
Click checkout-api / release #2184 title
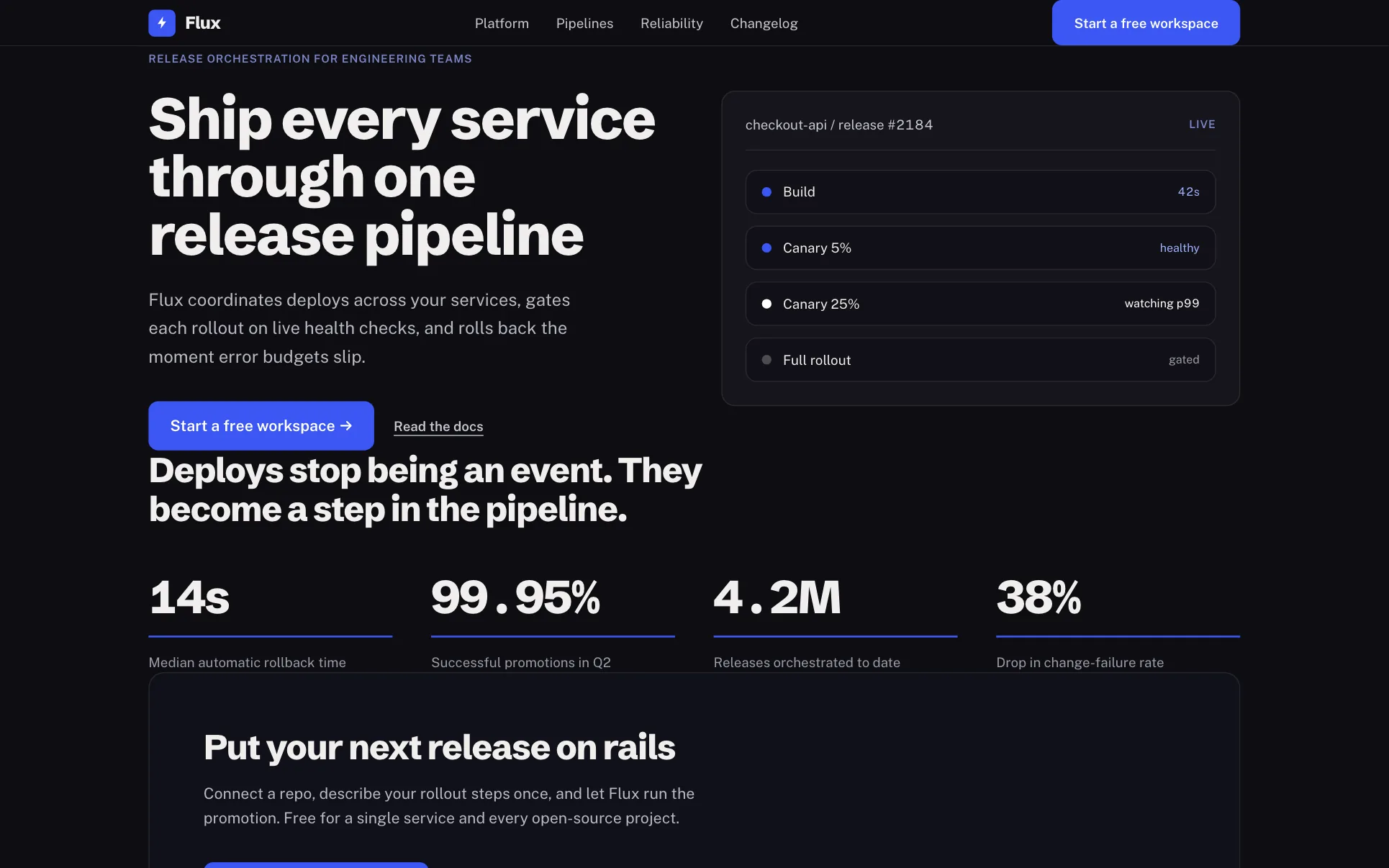tap(839, 125)
